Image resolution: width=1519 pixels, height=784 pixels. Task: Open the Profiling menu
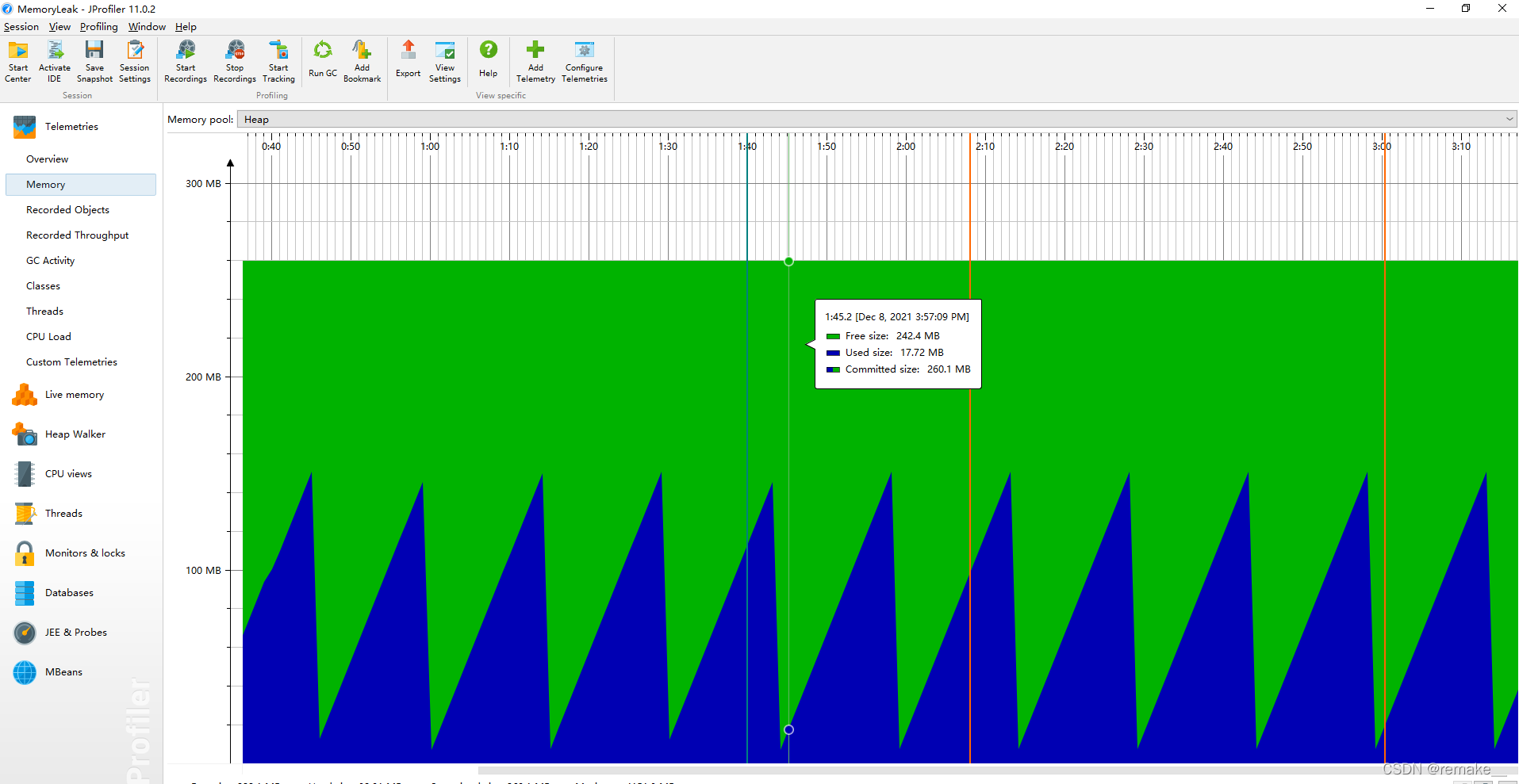click(x=98, y=27)
